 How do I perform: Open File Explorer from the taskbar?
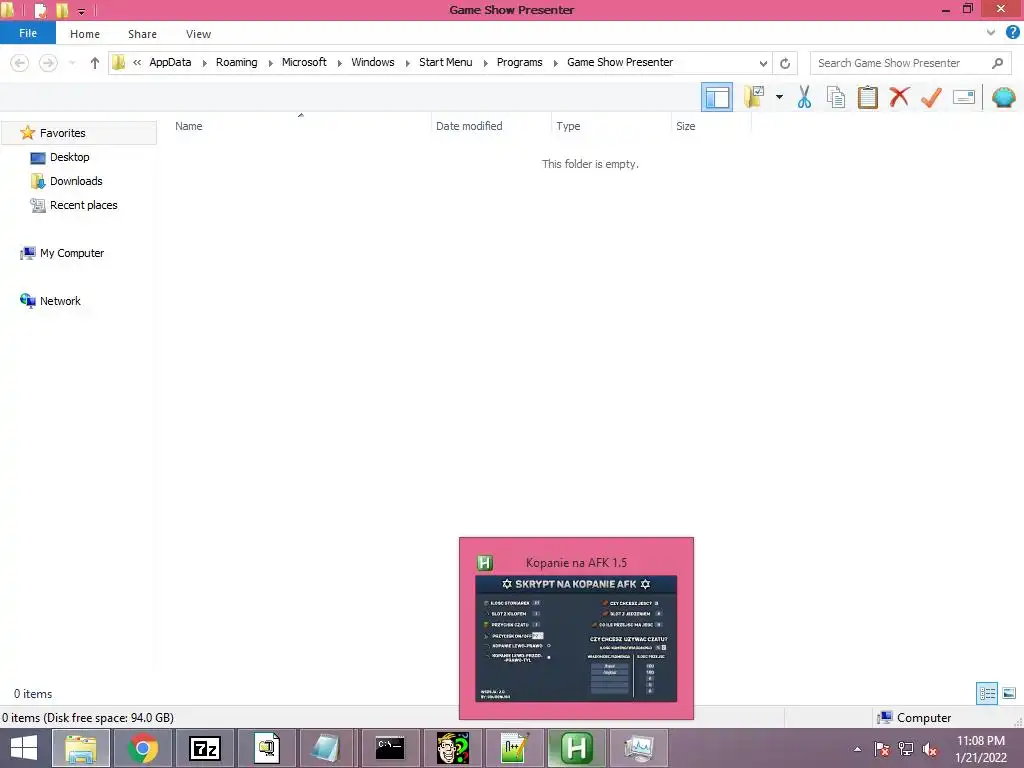[80, 748]
